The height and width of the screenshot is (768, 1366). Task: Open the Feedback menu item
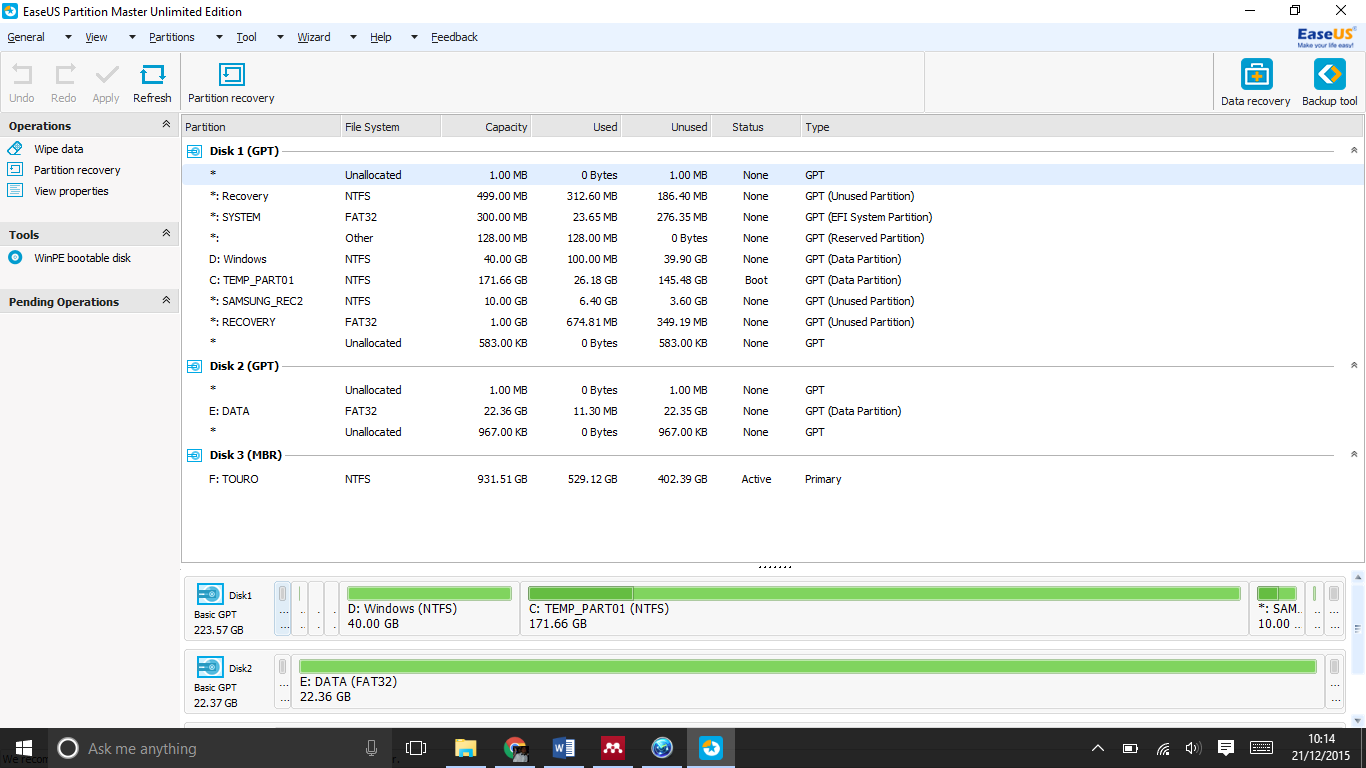click(x=455, y=37)
